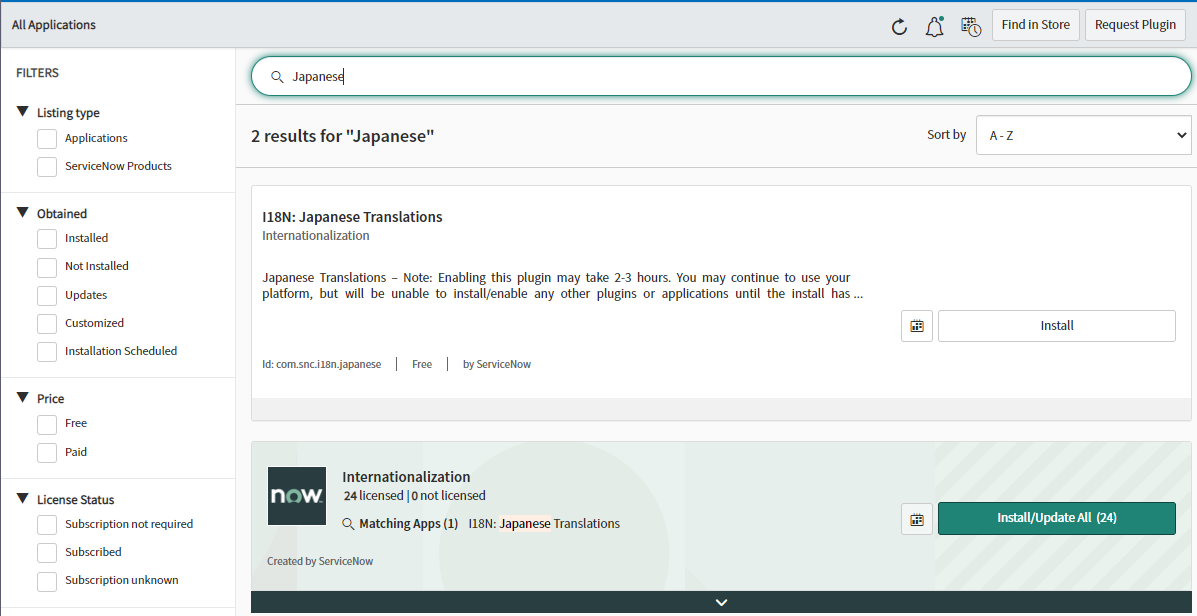Click the 'Internationalization' category under the plugin title
The width and height of the screenshot is (1197, 616).
315,236
